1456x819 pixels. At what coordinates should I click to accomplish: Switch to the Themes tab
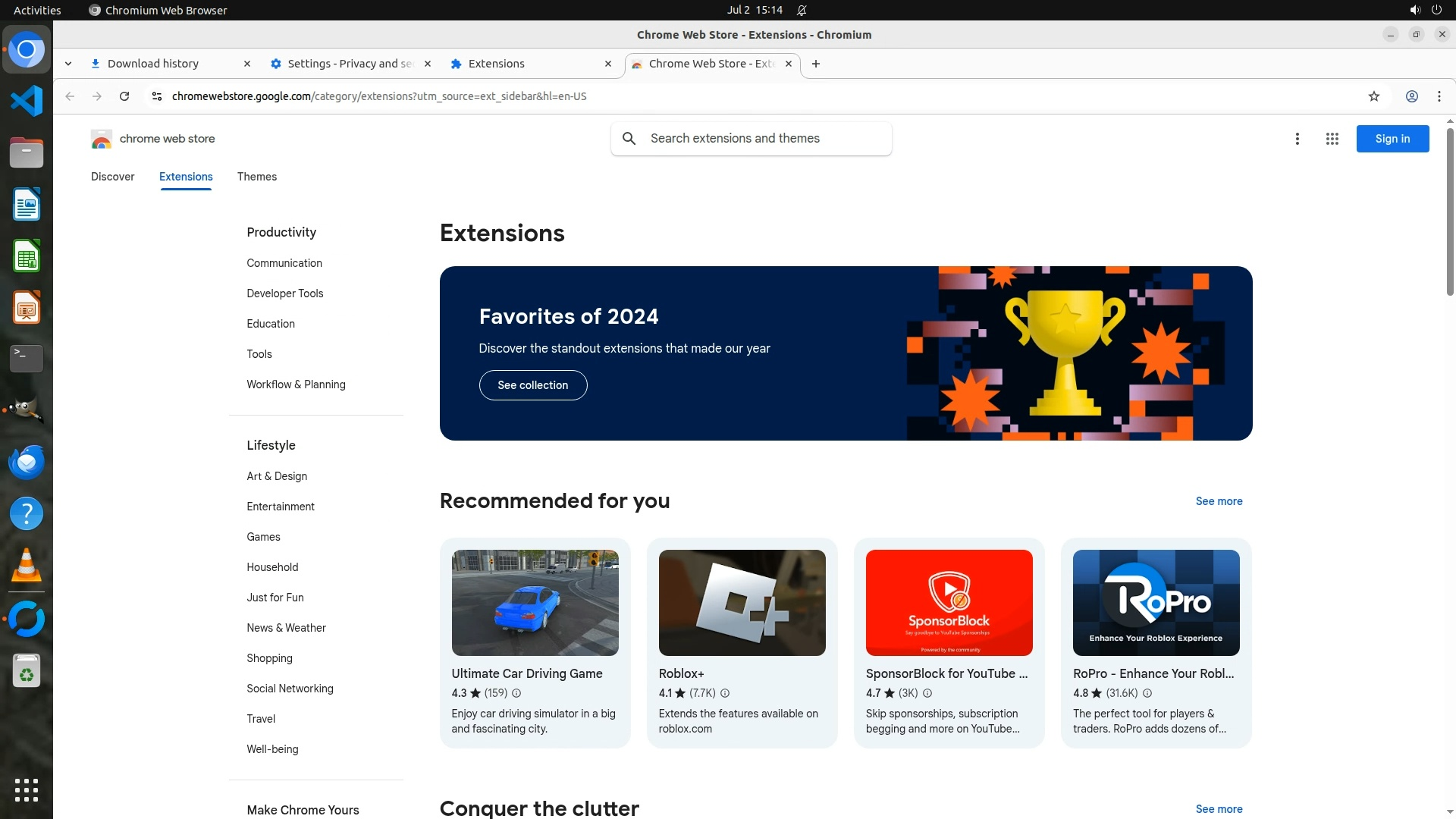[x=256, y=177]
